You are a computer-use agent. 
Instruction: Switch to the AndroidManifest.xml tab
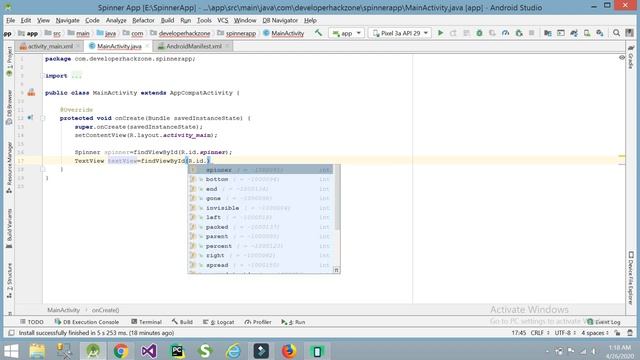click(x=194, y=46)
